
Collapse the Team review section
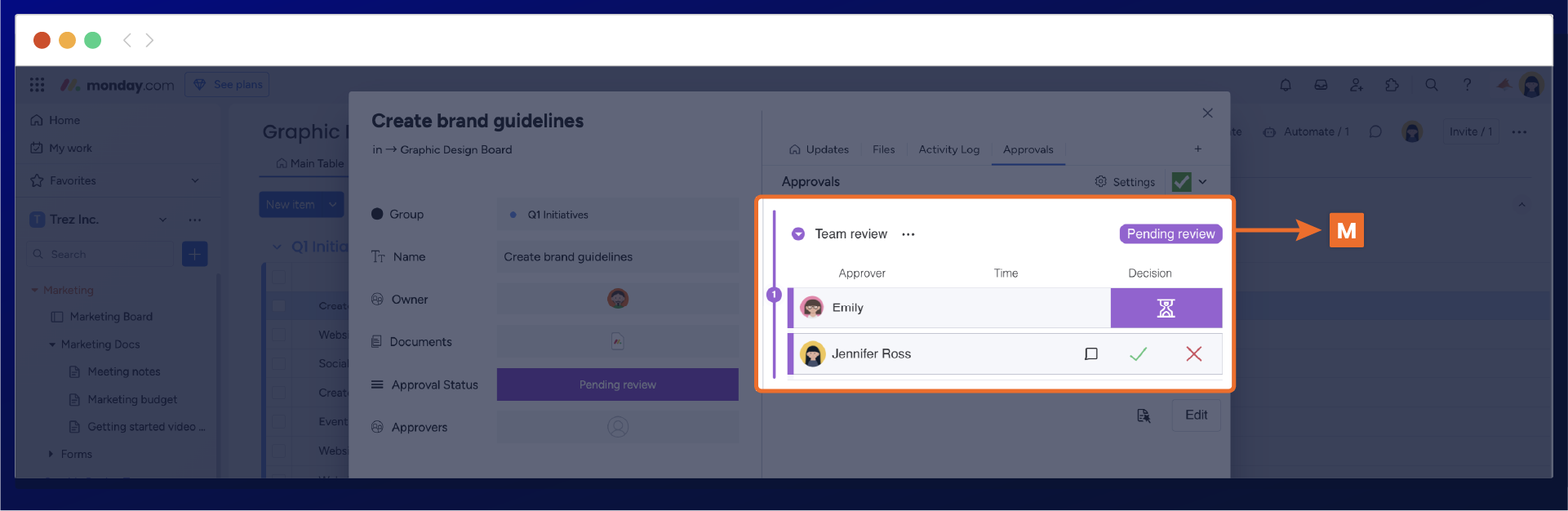point(798,234)
